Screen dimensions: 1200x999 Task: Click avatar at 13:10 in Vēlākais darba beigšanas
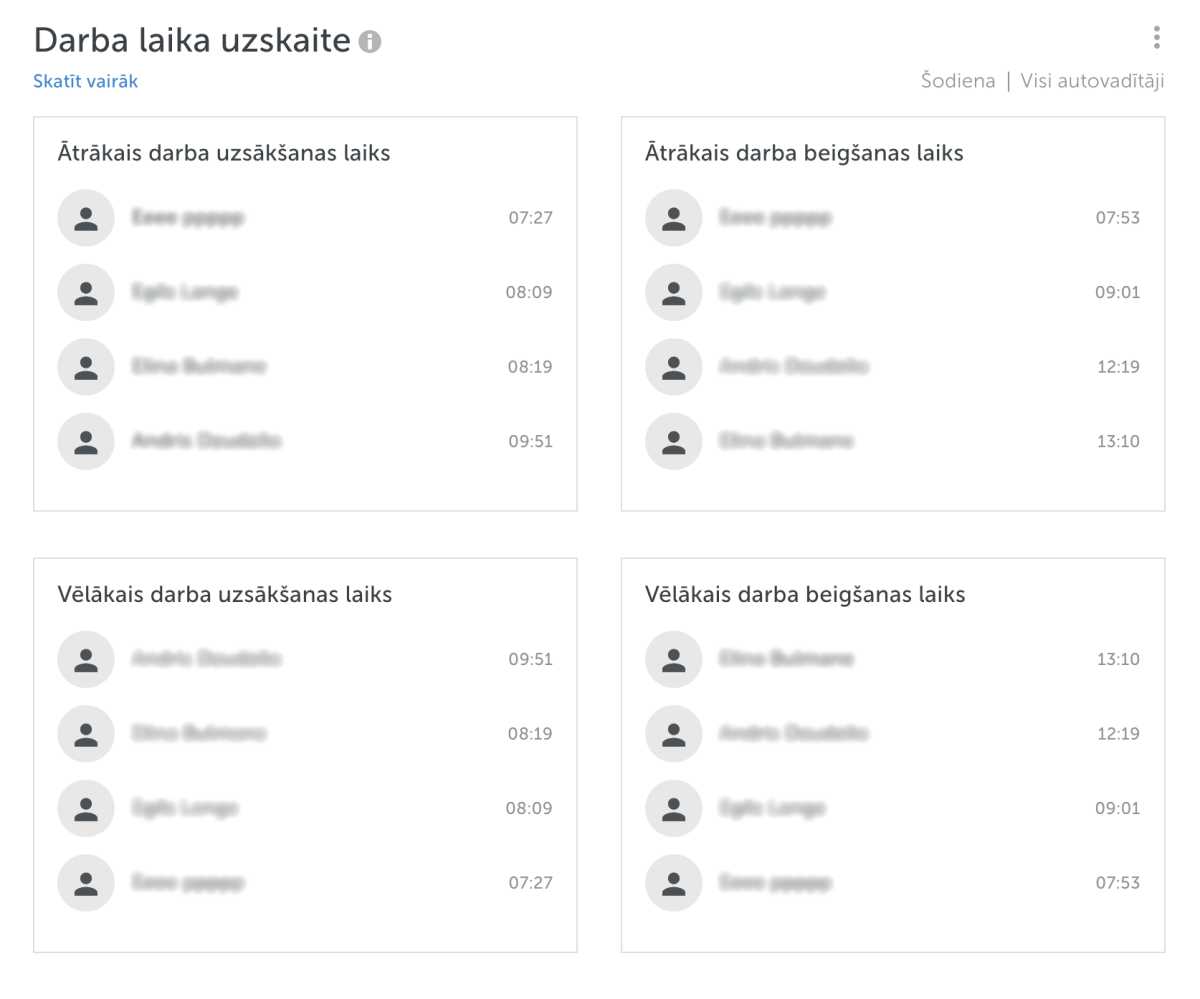[674, 659]
